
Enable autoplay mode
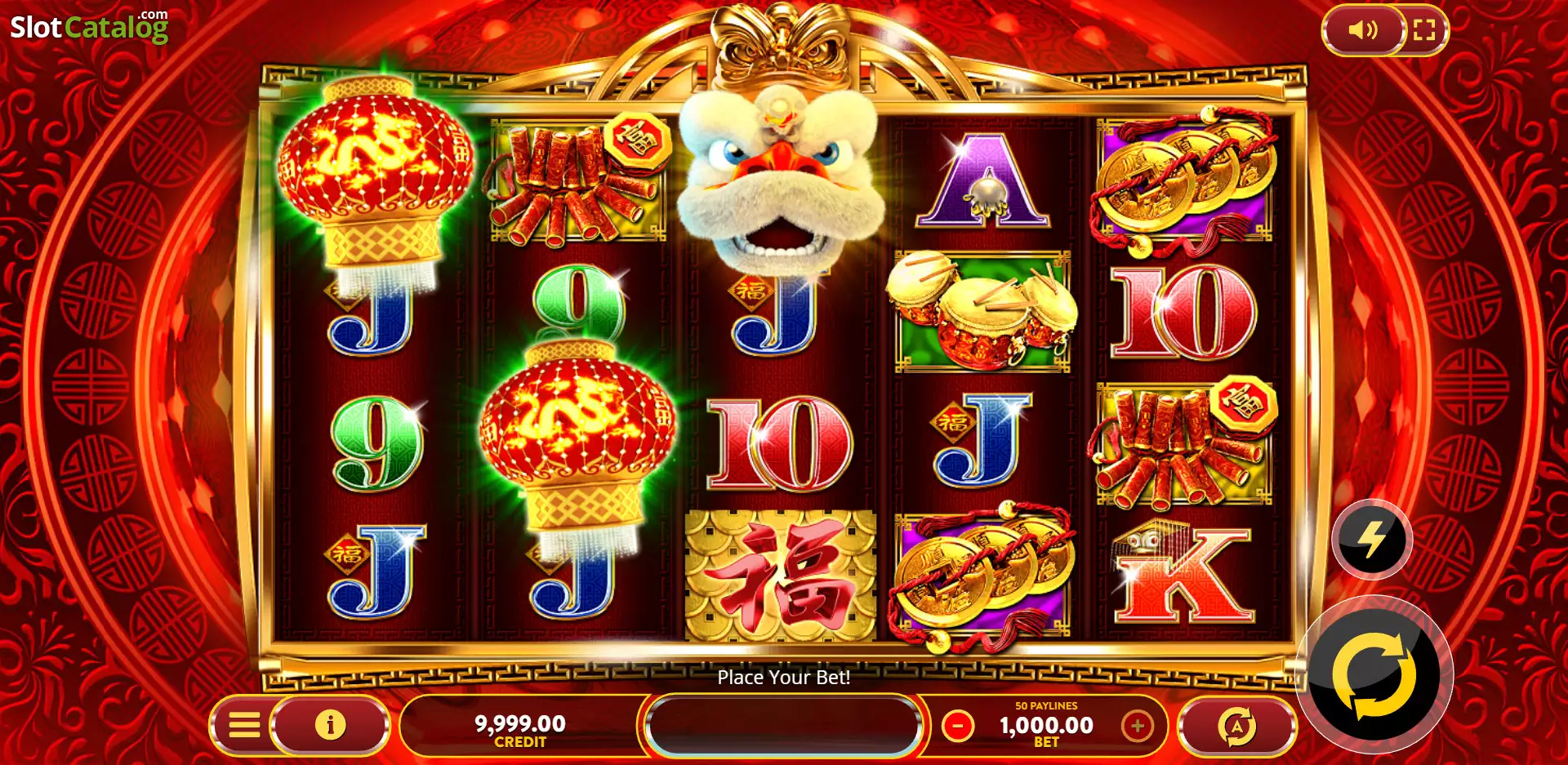[1237, 726]
